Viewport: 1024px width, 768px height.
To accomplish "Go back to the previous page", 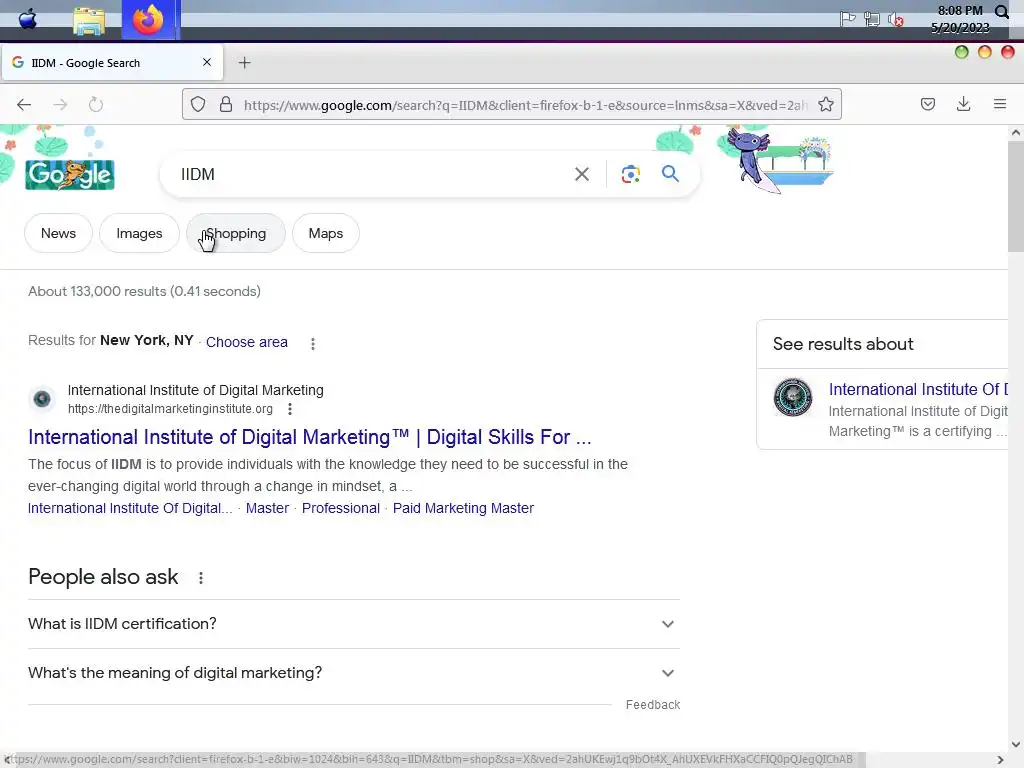I will [24, 104].
